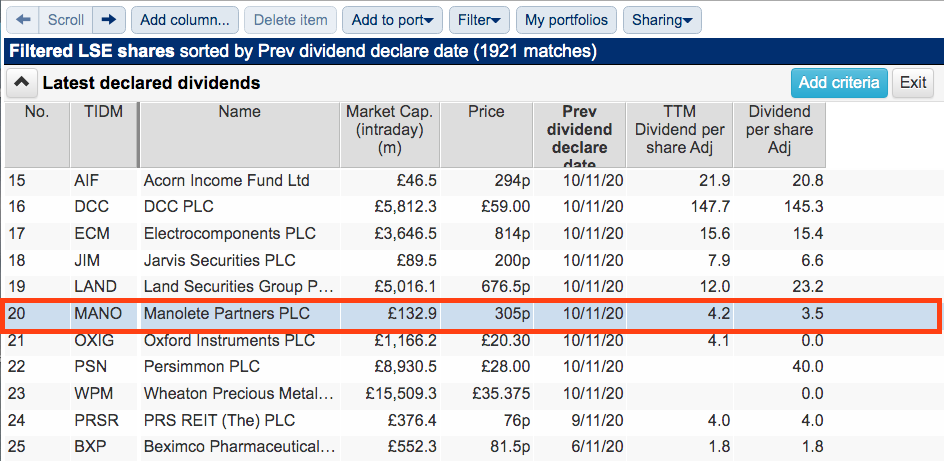
Task: Exit the filter criteria panel
Action: click(x=913, y=82)
